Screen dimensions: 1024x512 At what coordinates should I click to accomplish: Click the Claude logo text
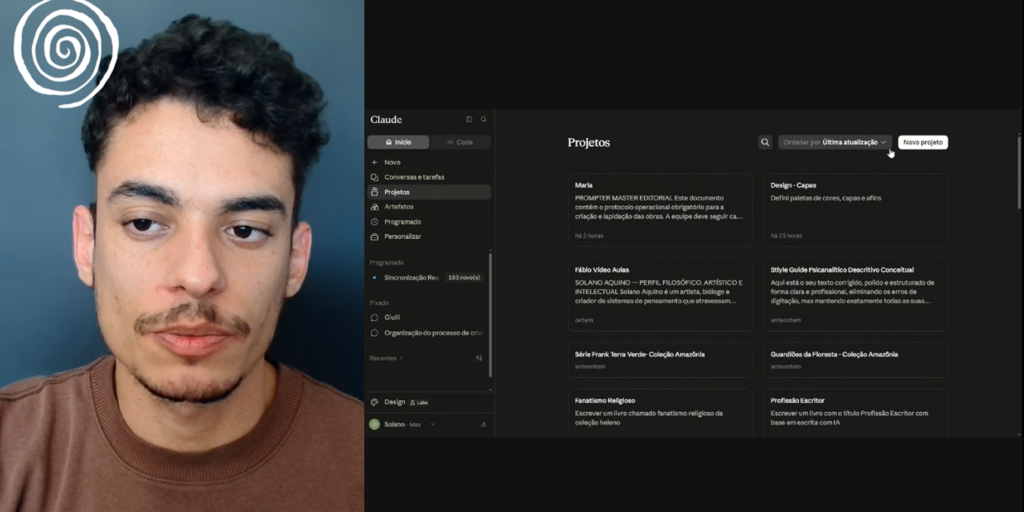tap(386, 120)
